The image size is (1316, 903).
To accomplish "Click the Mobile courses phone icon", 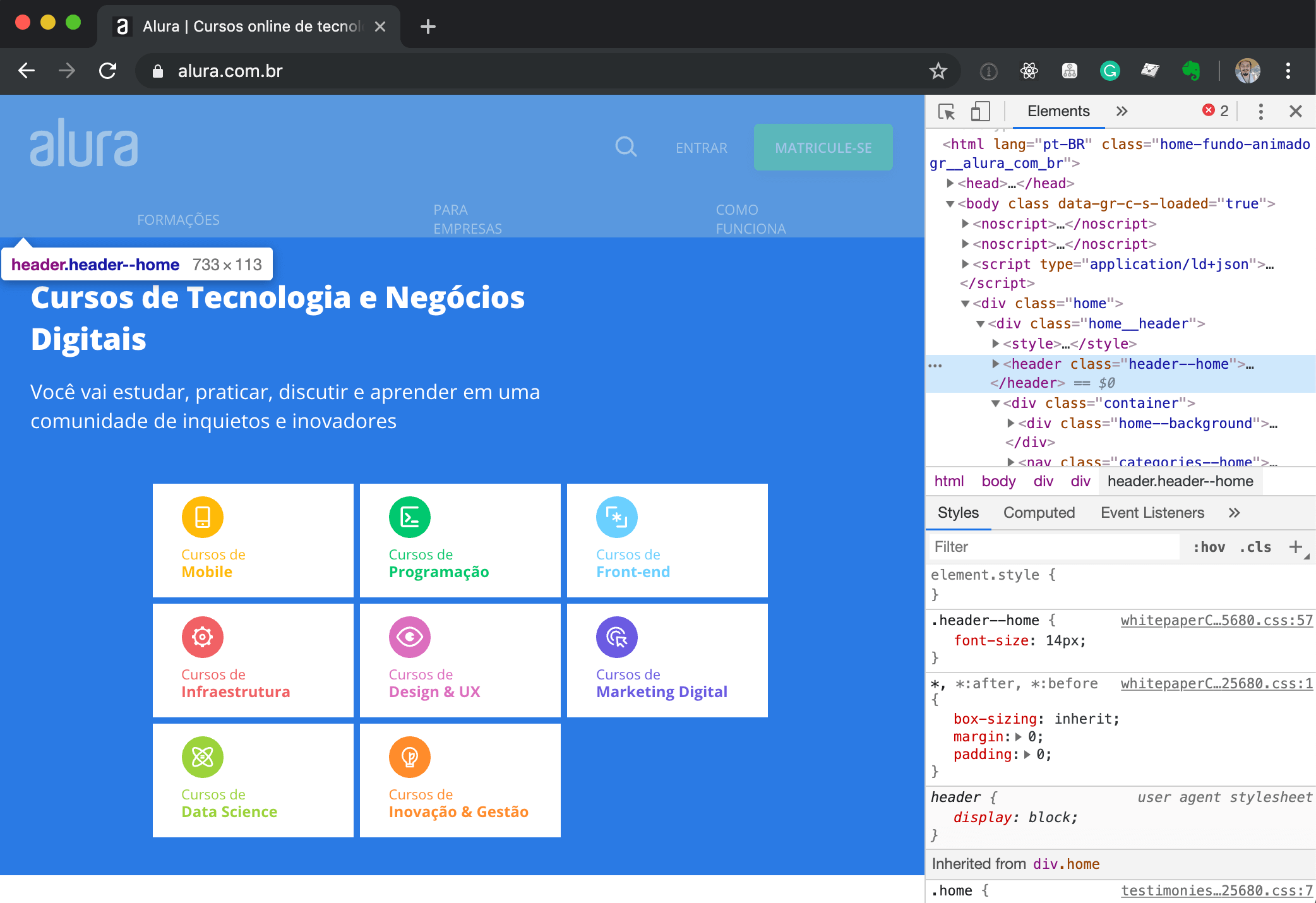I will click(202, 517).
